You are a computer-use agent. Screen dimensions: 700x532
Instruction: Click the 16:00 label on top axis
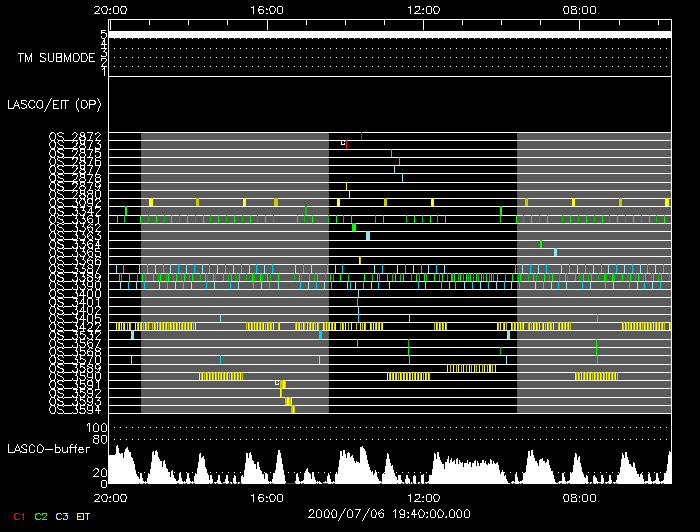click(267, 10)
